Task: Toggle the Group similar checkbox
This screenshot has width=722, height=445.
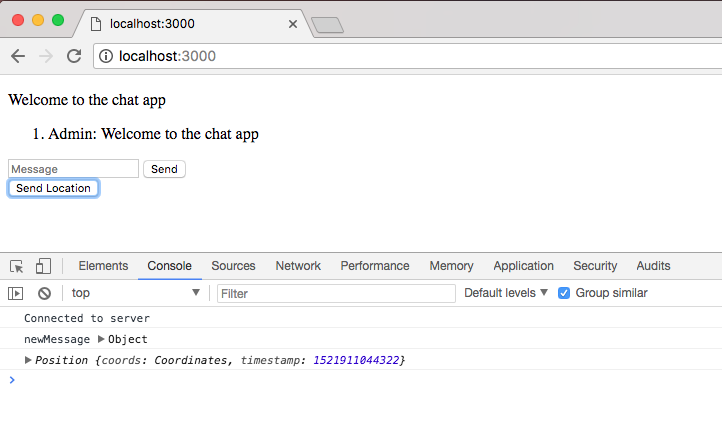Action: point(564,293)
